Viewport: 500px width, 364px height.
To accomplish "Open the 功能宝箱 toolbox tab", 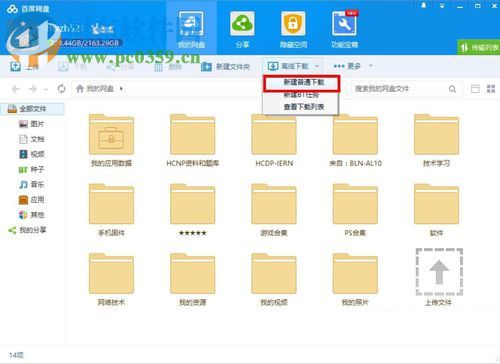I will tap(345, 29).
